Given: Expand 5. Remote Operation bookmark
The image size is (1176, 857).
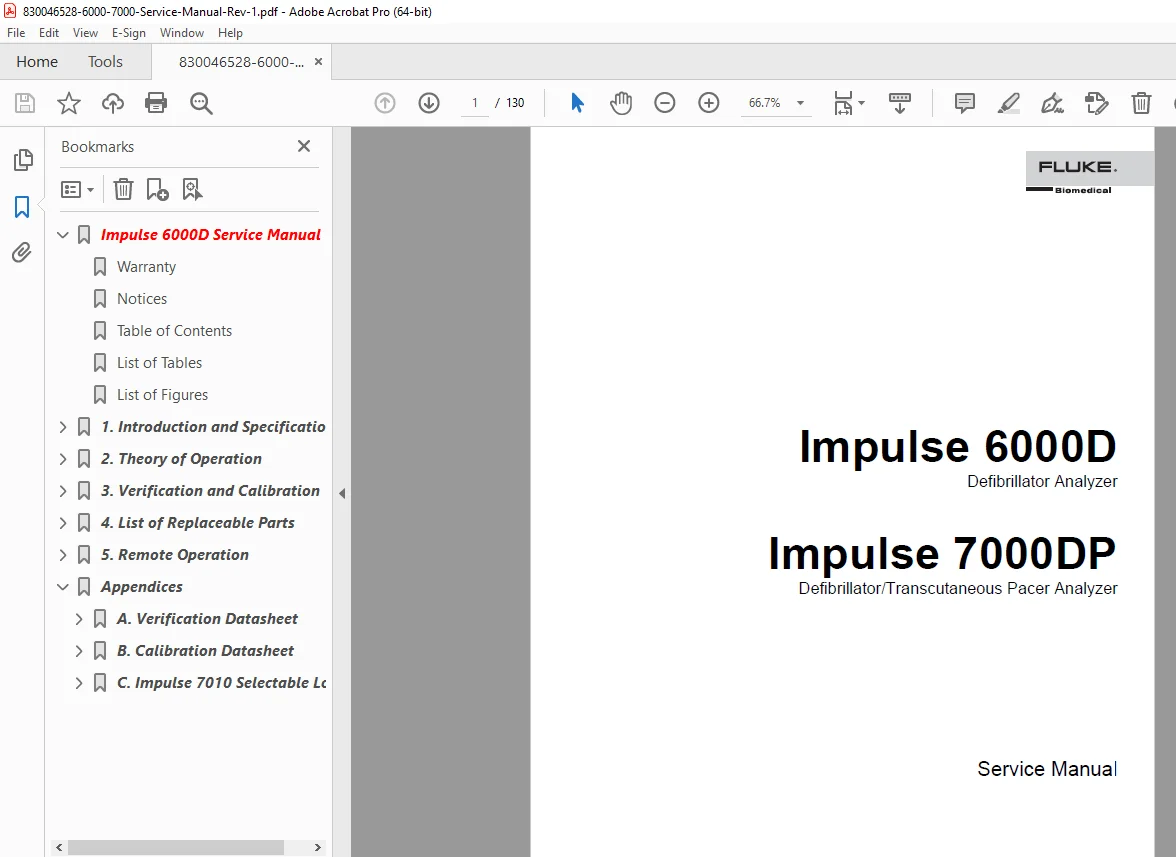Looking at the screenshot, I should tap(63, 555).
